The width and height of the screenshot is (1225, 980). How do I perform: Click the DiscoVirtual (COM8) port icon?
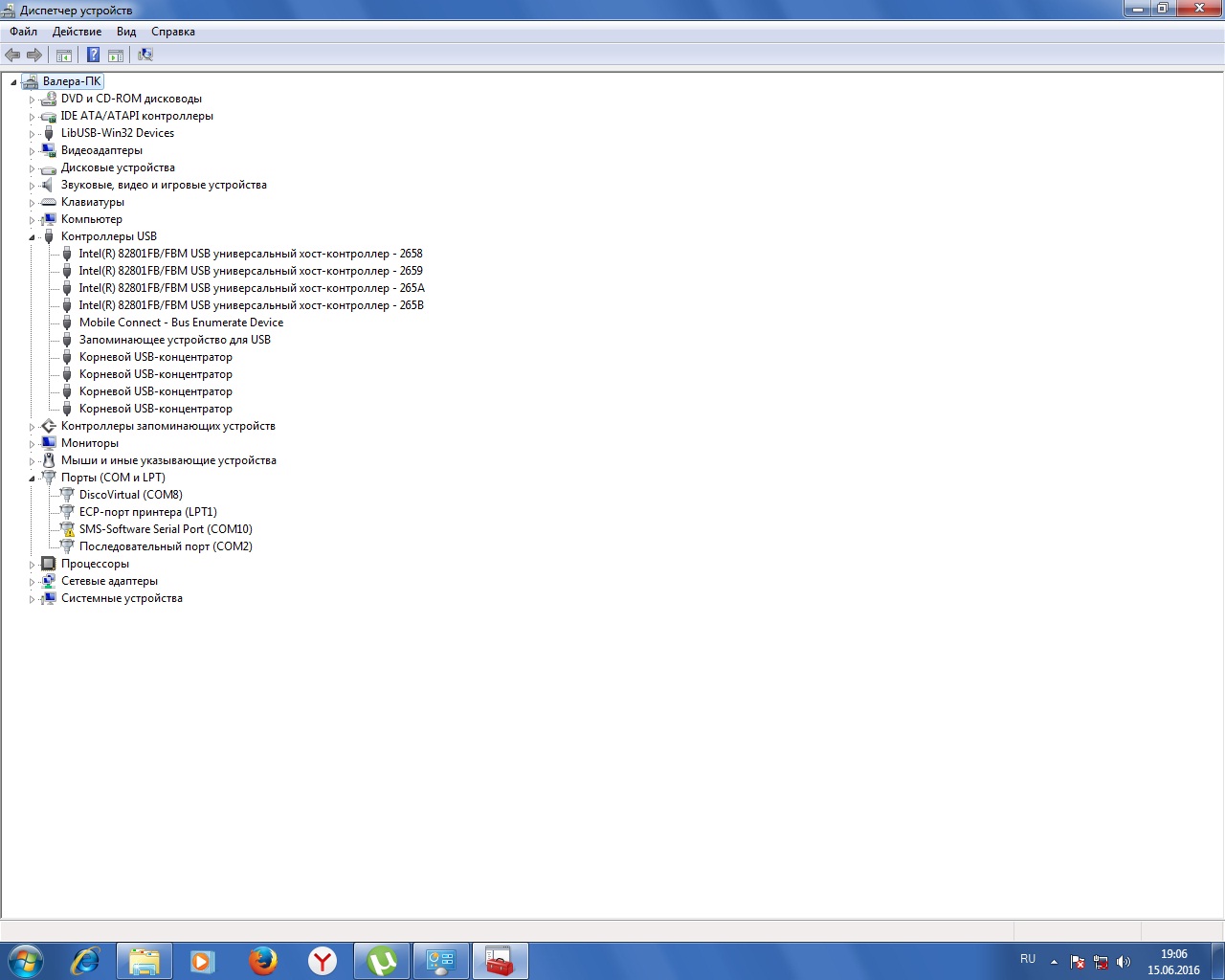(67, 495)
